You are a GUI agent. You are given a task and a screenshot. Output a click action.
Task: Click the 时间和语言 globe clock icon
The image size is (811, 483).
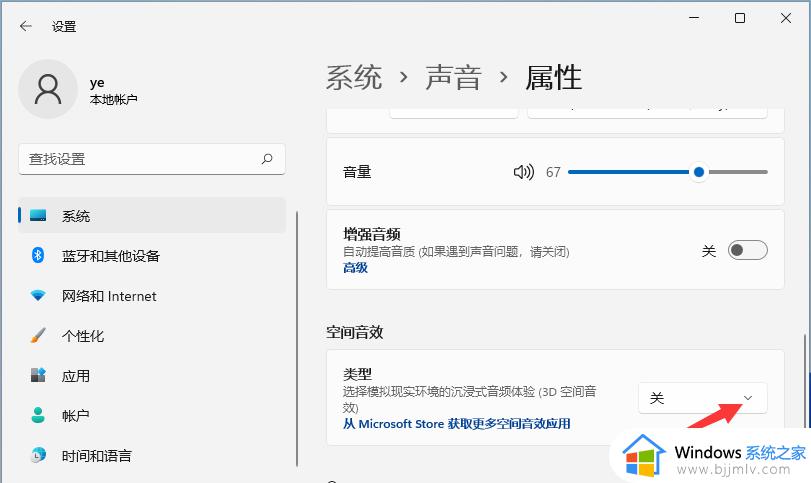point(38,455)
